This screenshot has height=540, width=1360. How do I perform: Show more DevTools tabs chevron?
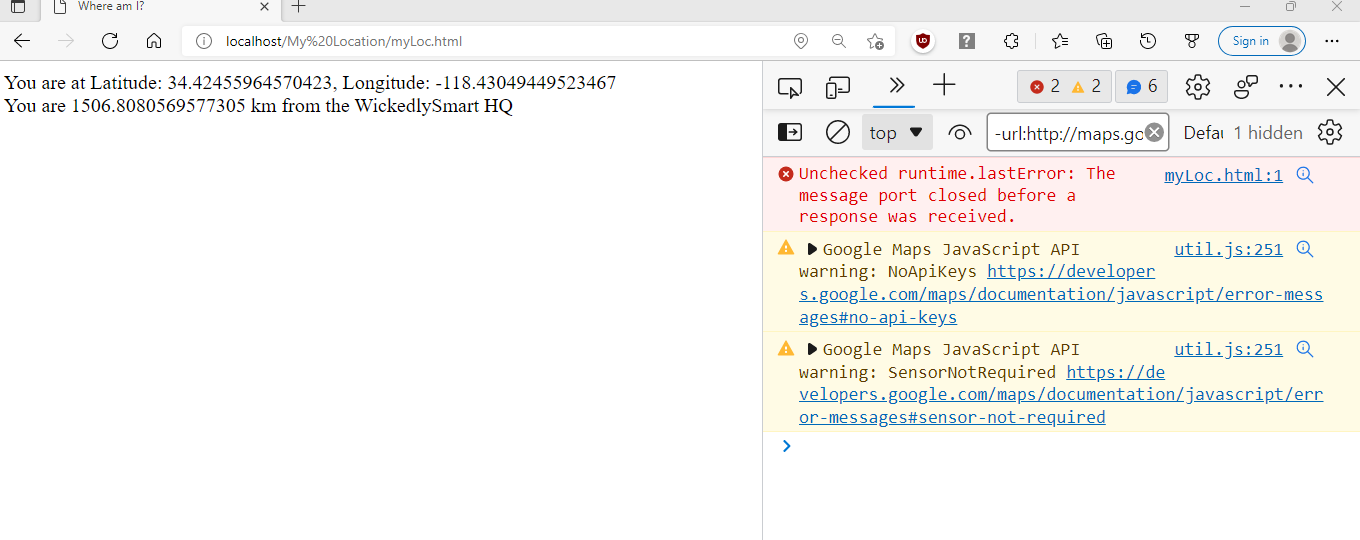coord(896,85)
